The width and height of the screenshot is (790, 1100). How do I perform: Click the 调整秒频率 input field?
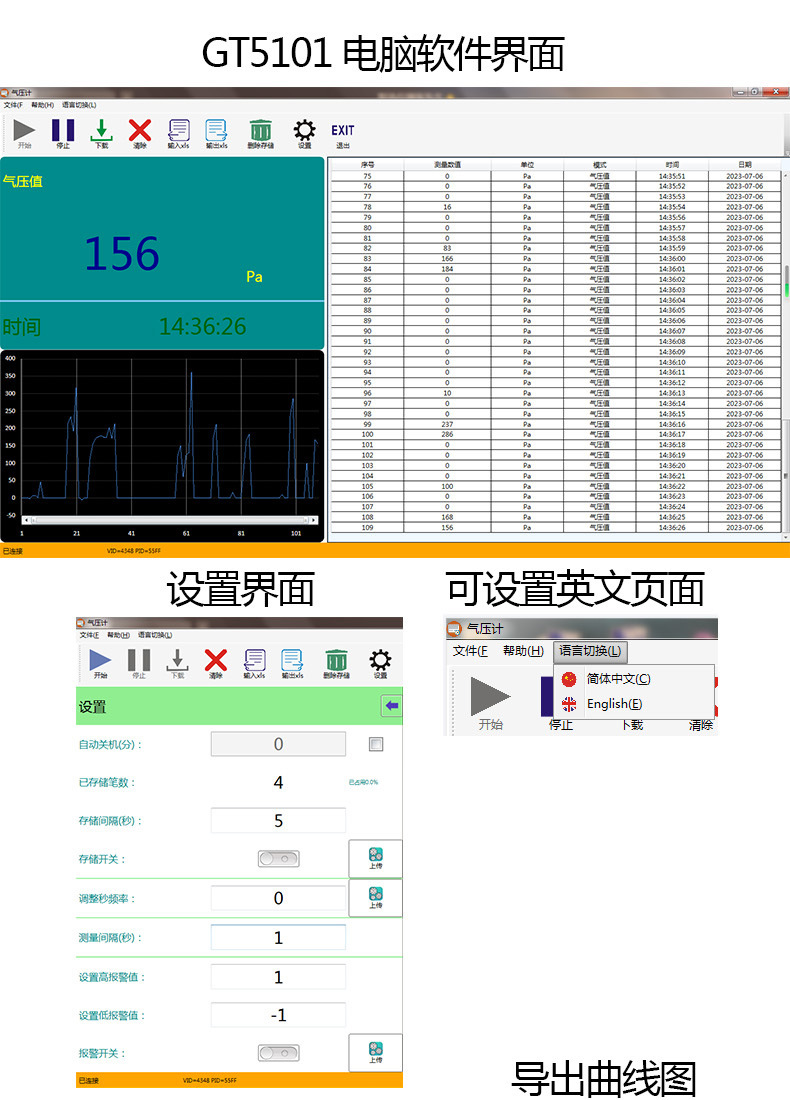coord(279,898)
